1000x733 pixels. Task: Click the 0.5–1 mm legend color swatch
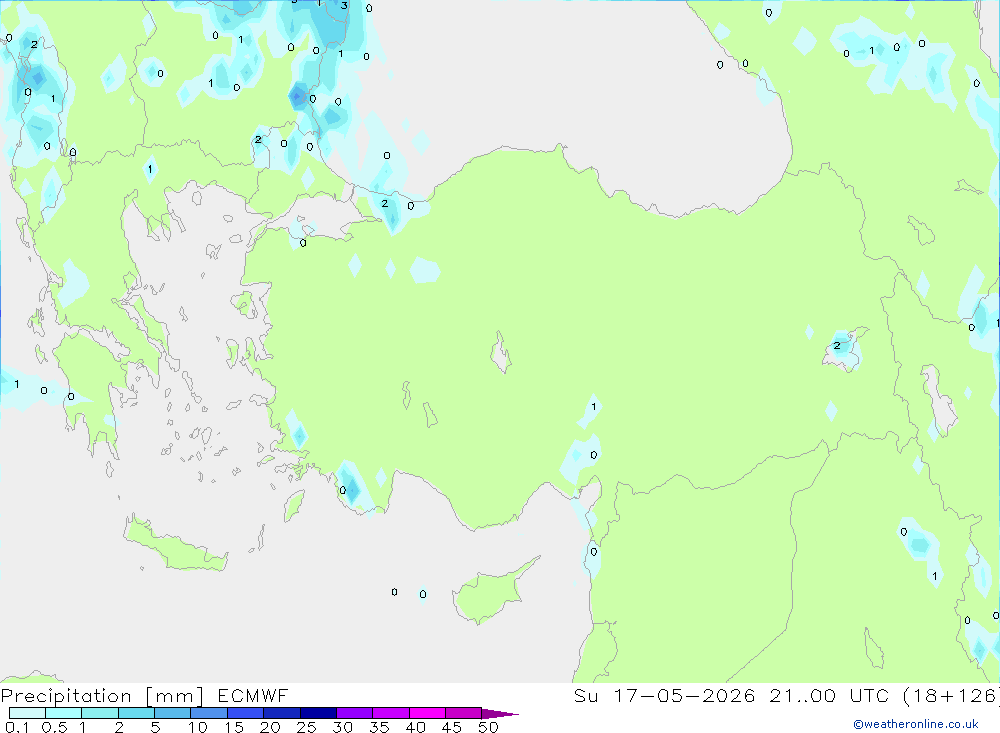63,713
